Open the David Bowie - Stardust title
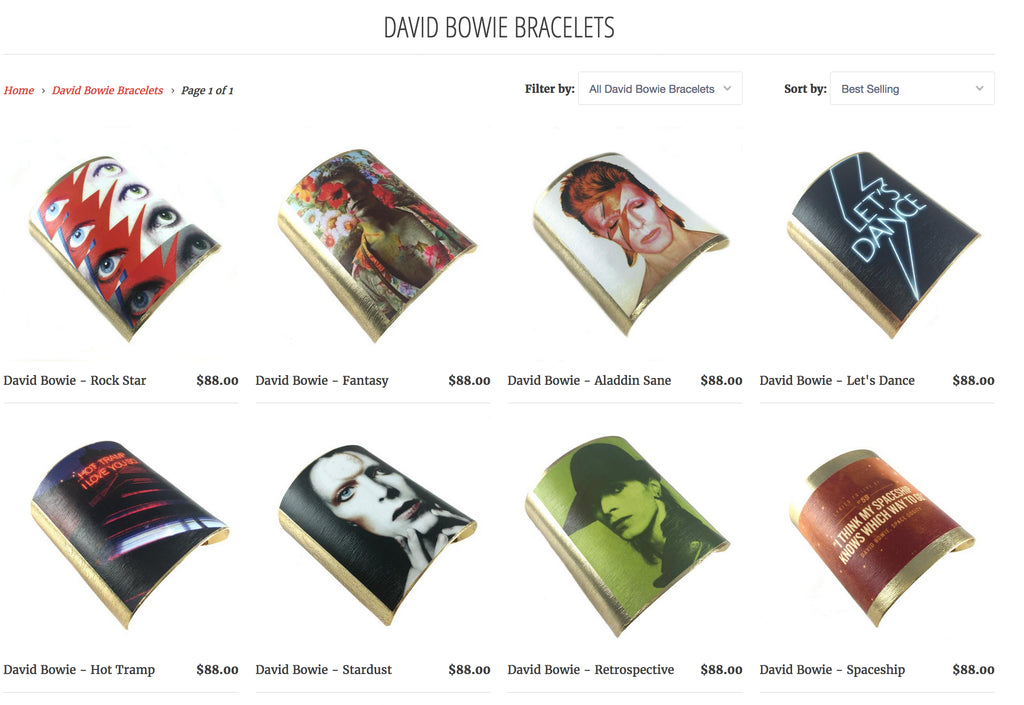 click(324, 670)
